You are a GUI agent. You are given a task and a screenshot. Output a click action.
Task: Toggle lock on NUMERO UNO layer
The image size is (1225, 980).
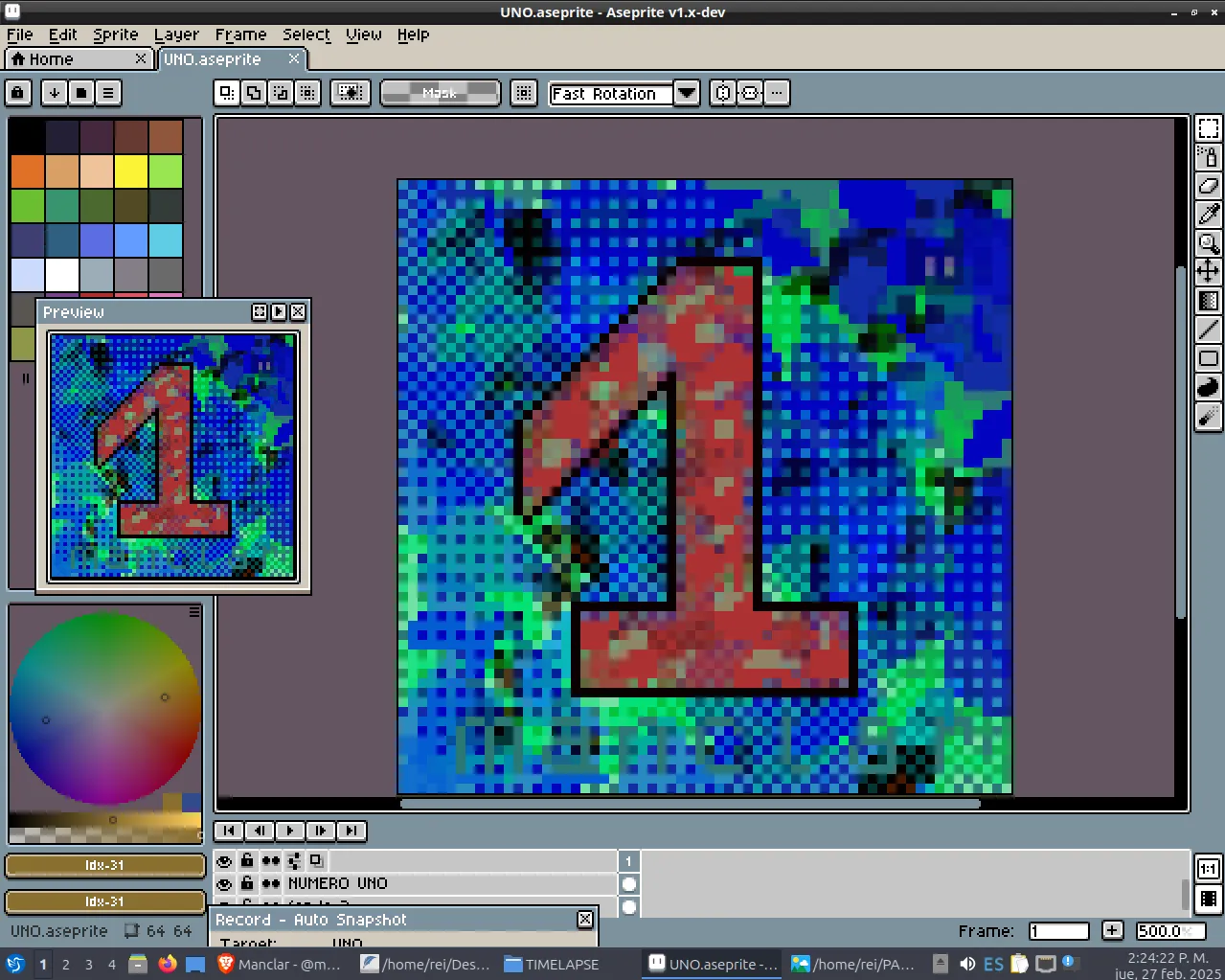[x=247, y=883]
